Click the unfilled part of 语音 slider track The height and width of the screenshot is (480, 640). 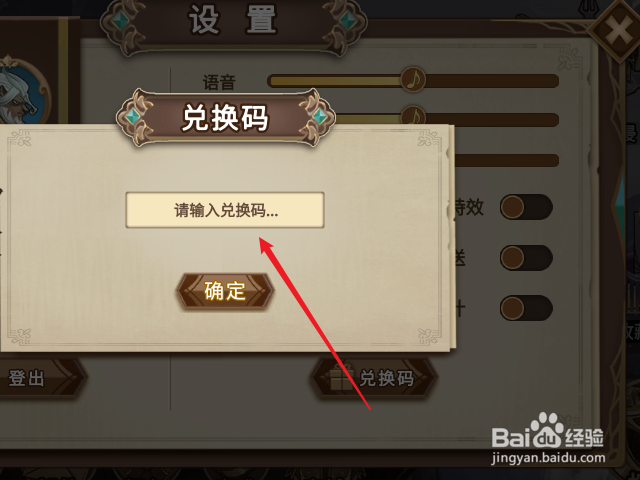(492, 81)
